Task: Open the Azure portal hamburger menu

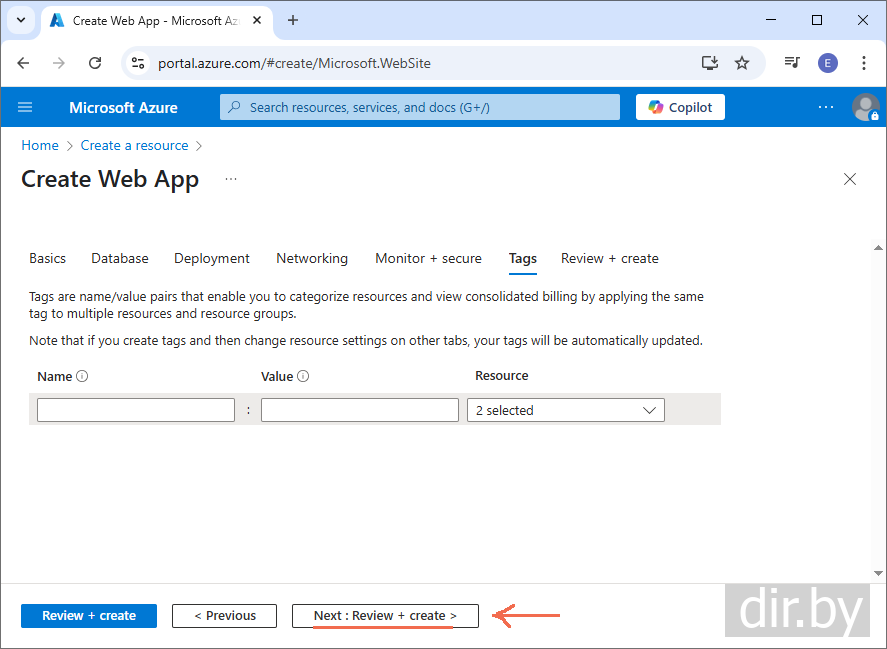Action: tap(25, 107)
